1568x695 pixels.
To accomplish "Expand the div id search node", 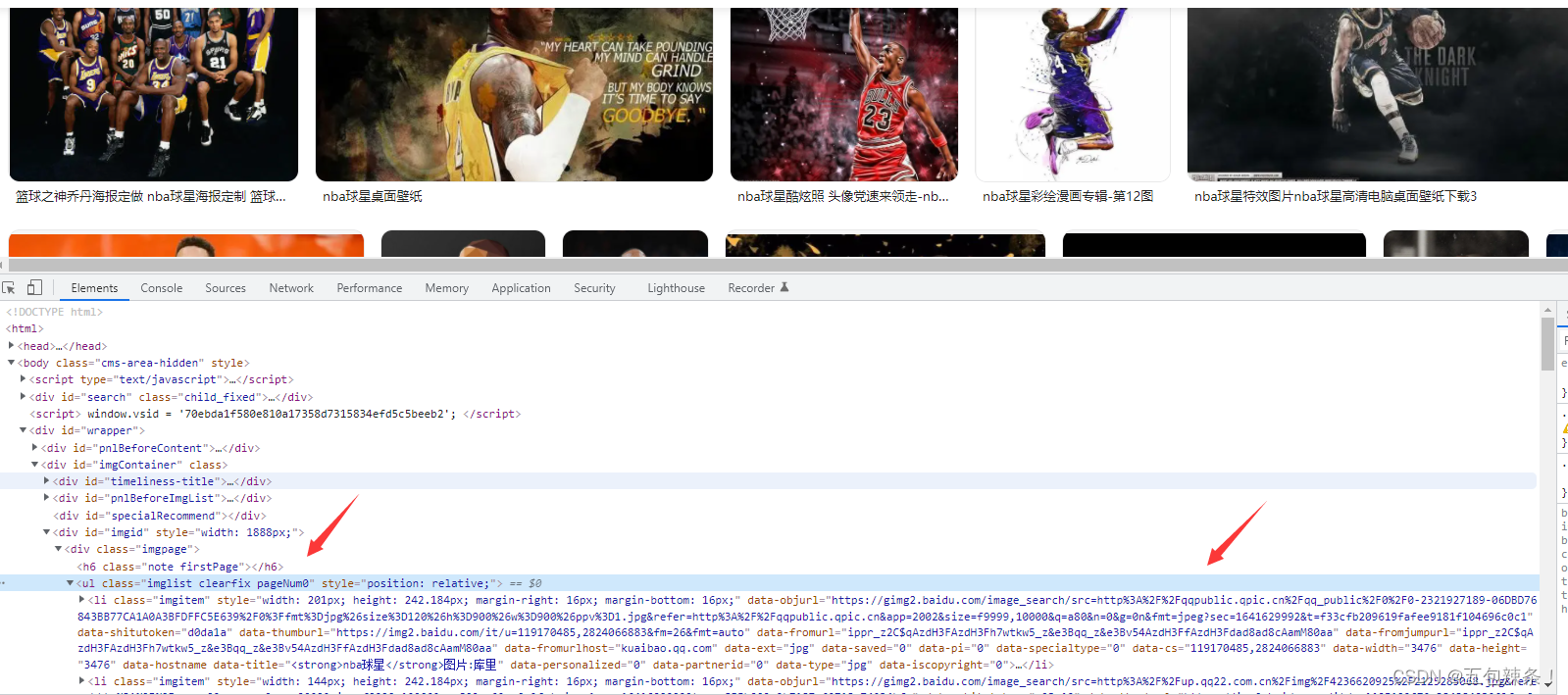I will coord(23,397).
